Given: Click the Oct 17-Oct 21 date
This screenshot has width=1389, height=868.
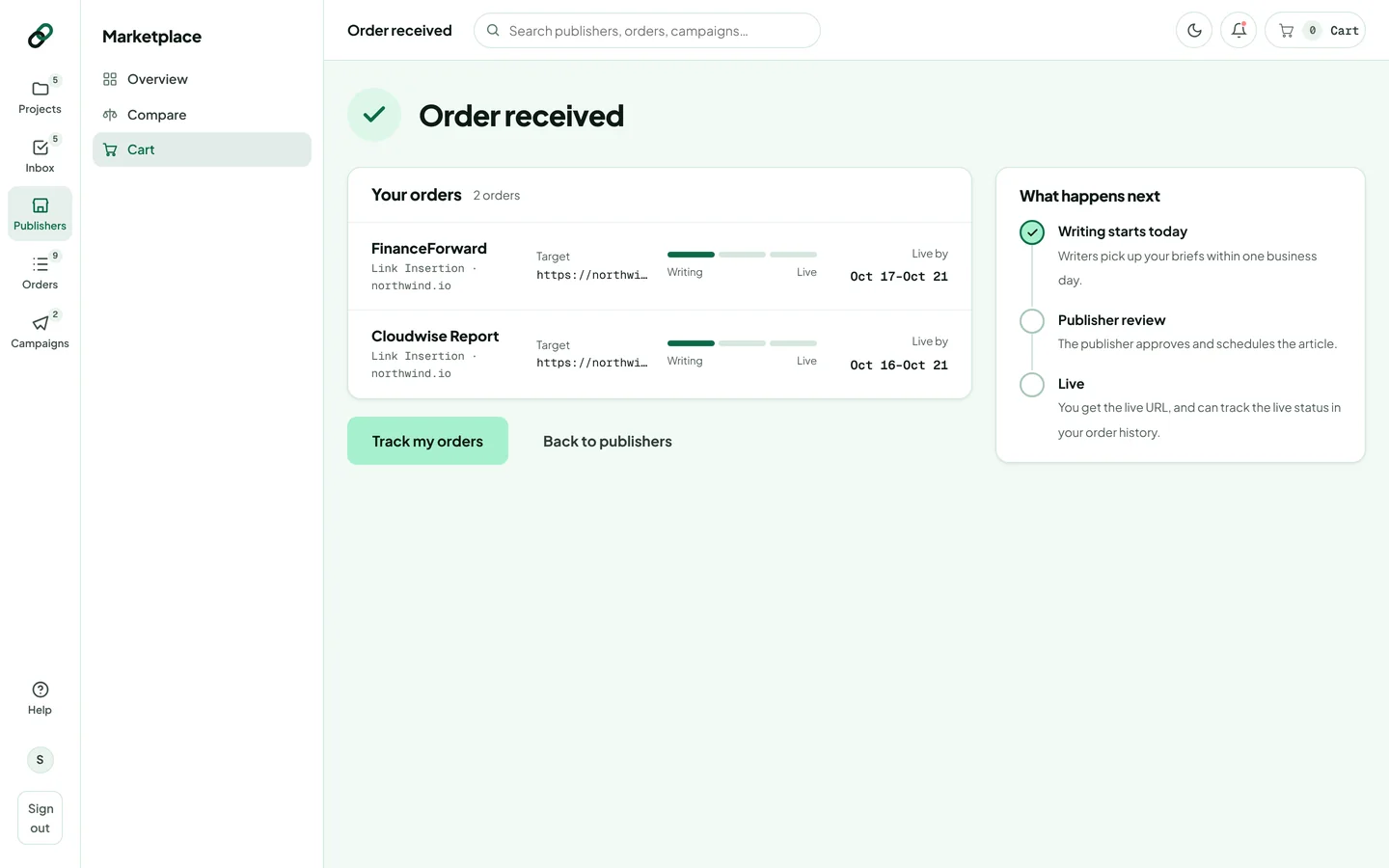Looking at the screenshot, I should [x=899, y=277].
